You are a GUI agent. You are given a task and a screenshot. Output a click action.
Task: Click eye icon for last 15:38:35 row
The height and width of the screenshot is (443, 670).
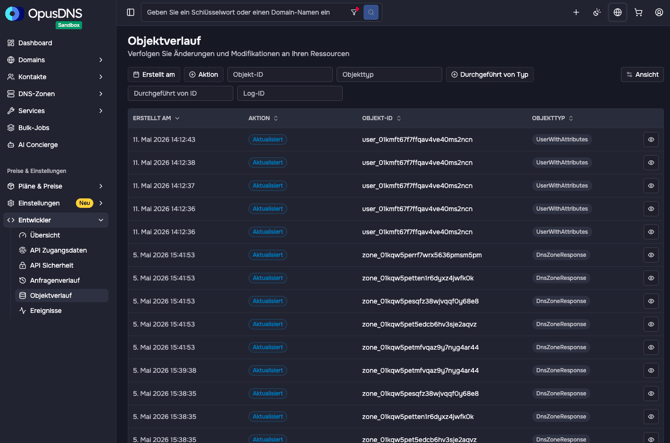click(x=651, y=439)
